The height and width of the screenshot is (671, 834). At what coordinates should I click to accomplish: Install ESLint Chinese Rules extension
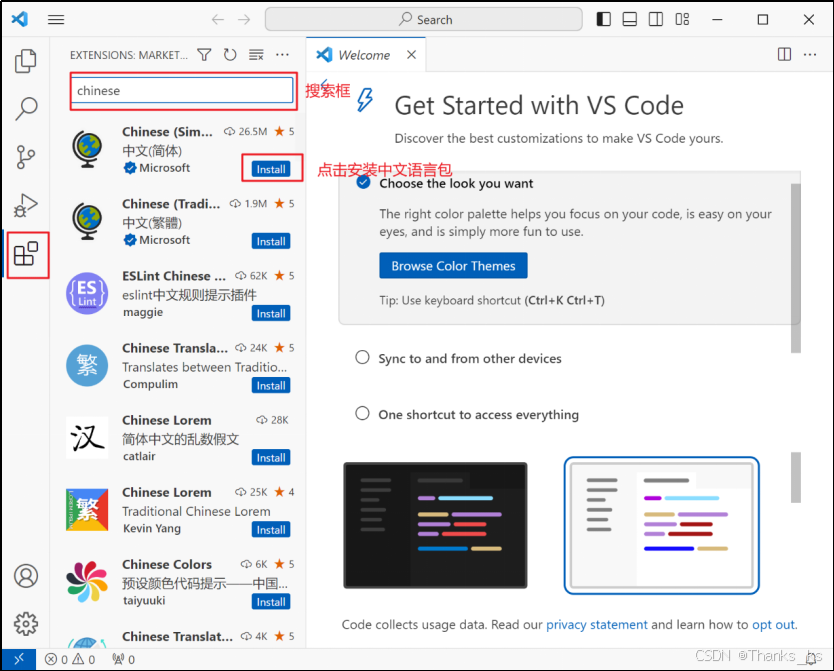(x=271, y=314)
